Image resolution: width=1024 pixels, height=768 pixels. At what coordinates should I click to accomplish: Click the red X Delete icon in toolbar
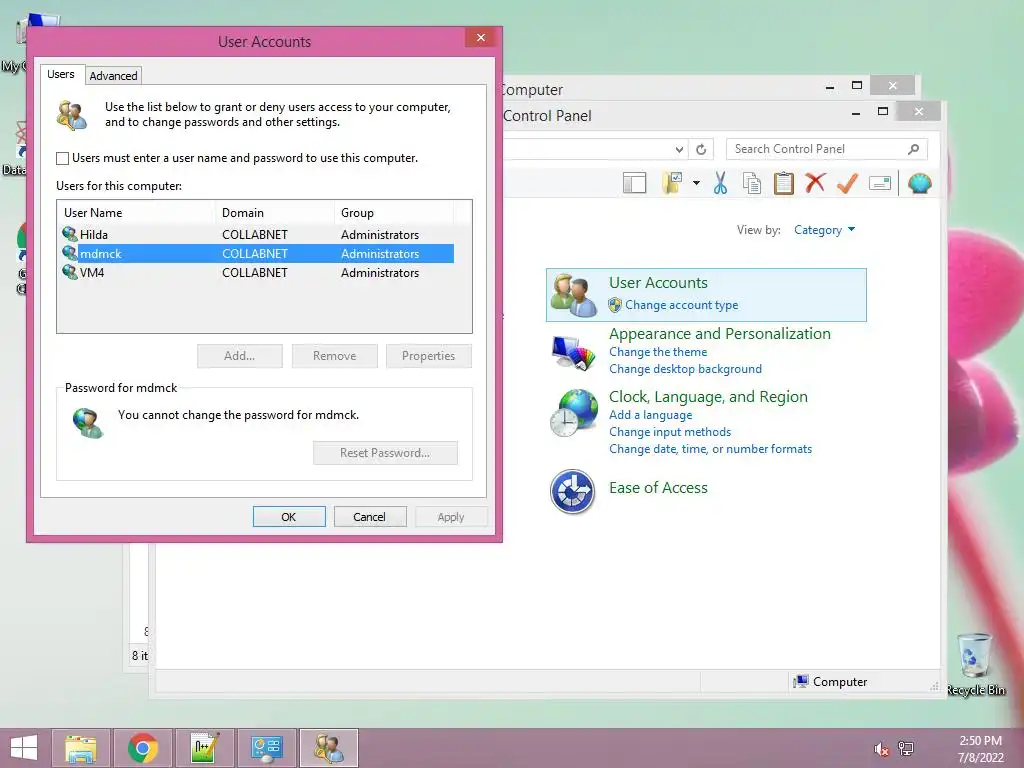(x=815, y=183)
